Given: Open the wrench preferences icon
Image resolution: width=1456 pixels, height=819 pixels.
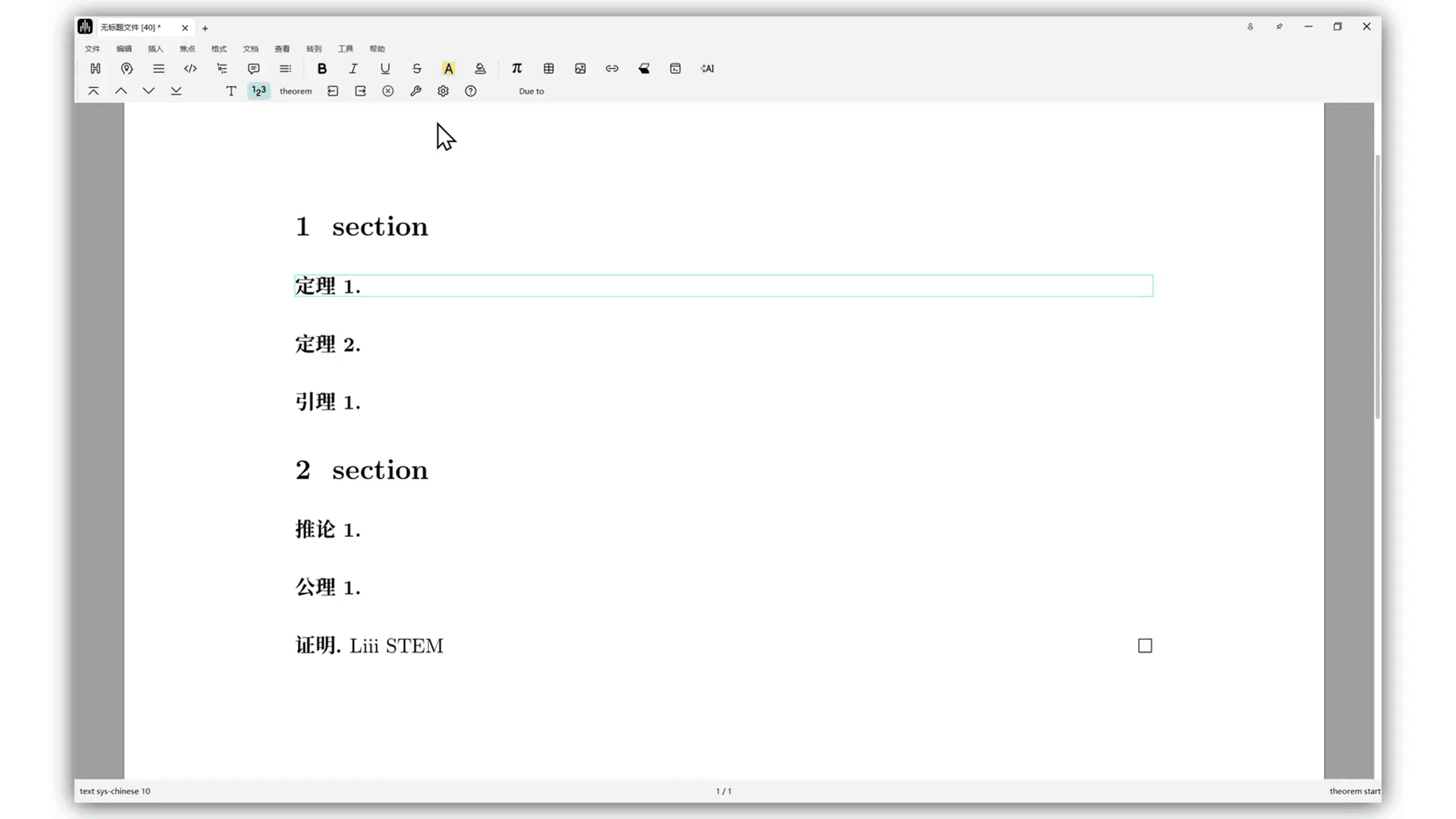Looking at the screenshot, I should pos(416,91).
